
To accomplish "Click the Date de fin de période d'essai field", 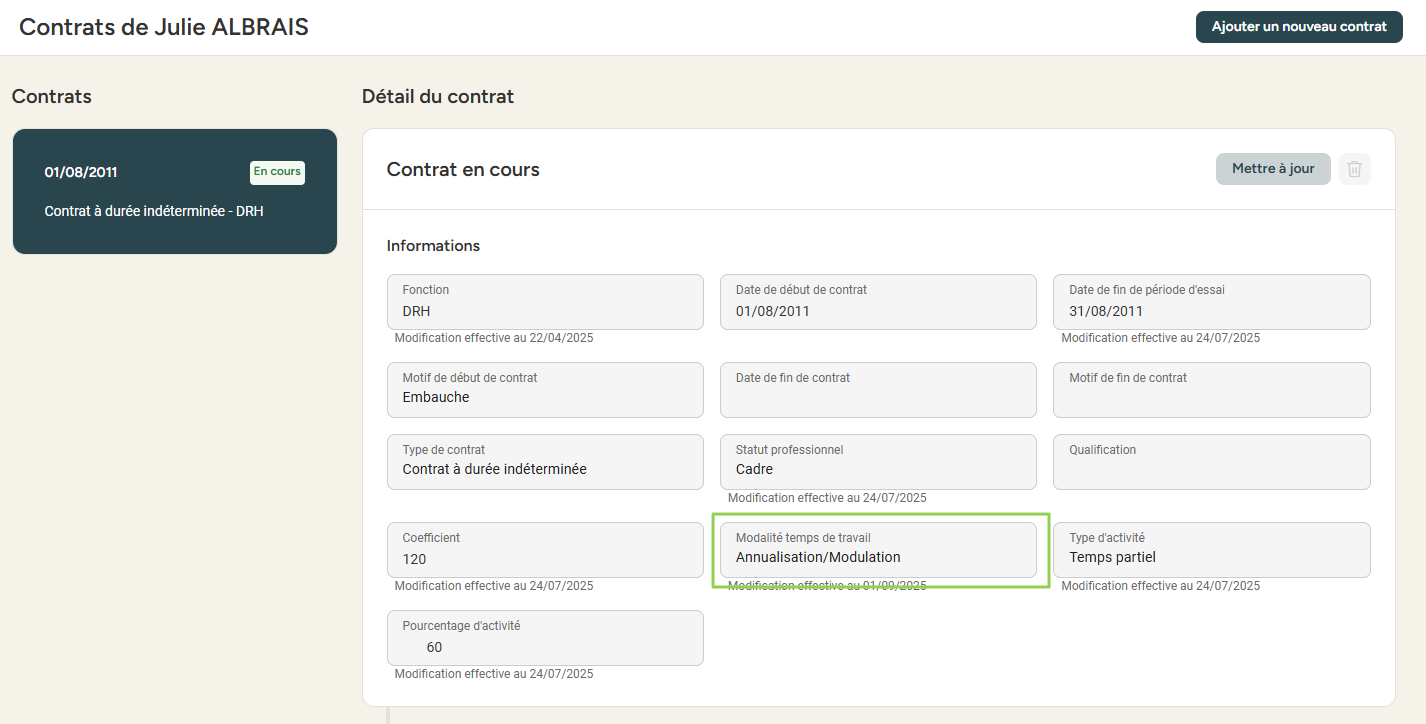I will point(1211,302).
